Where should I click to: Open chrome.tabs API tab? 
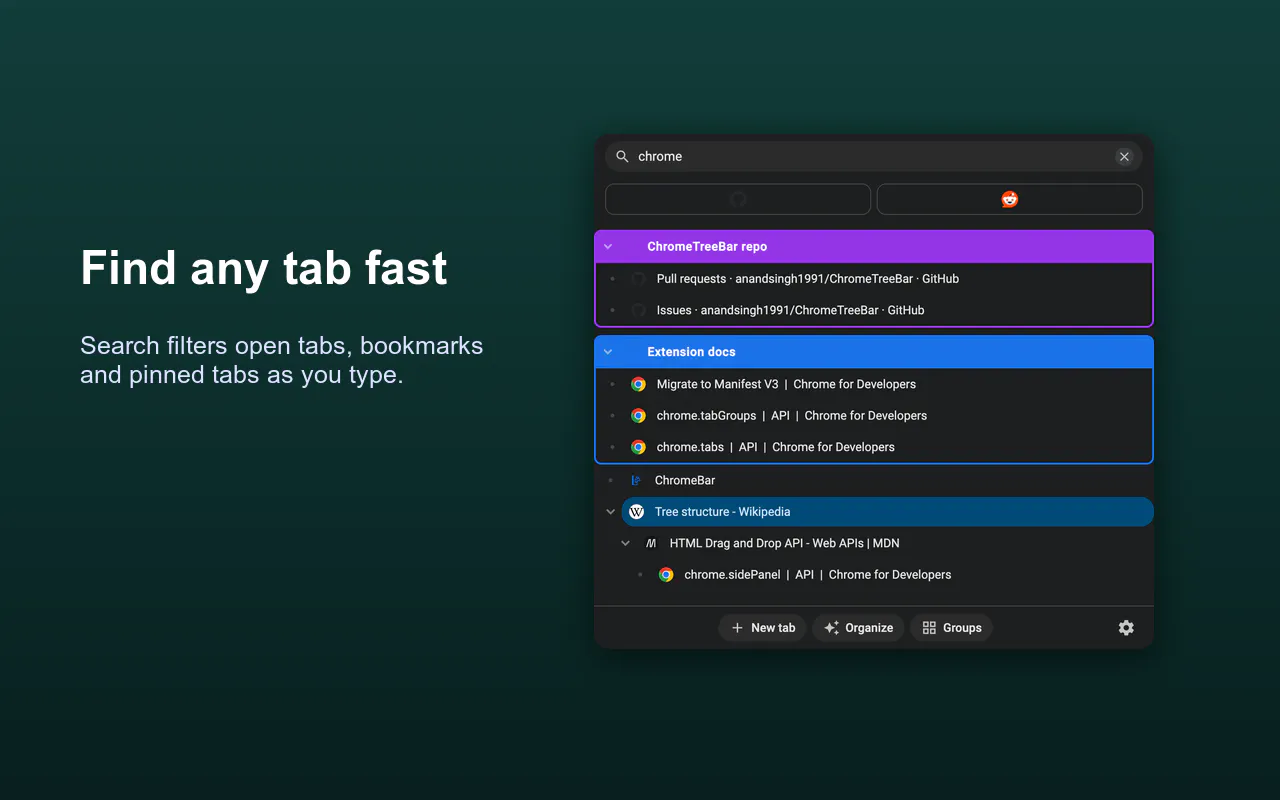pos(874,447)
